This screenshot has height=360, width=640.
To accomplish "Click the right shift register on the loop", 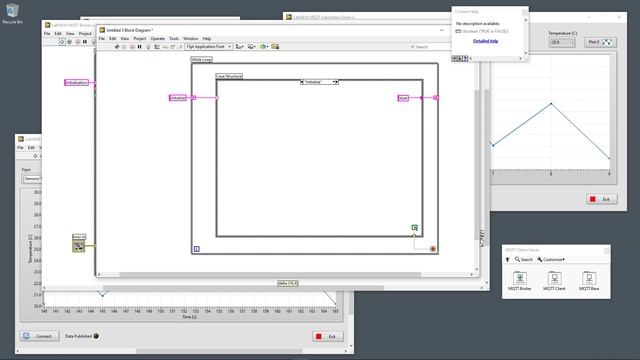I will pos(436,98).
